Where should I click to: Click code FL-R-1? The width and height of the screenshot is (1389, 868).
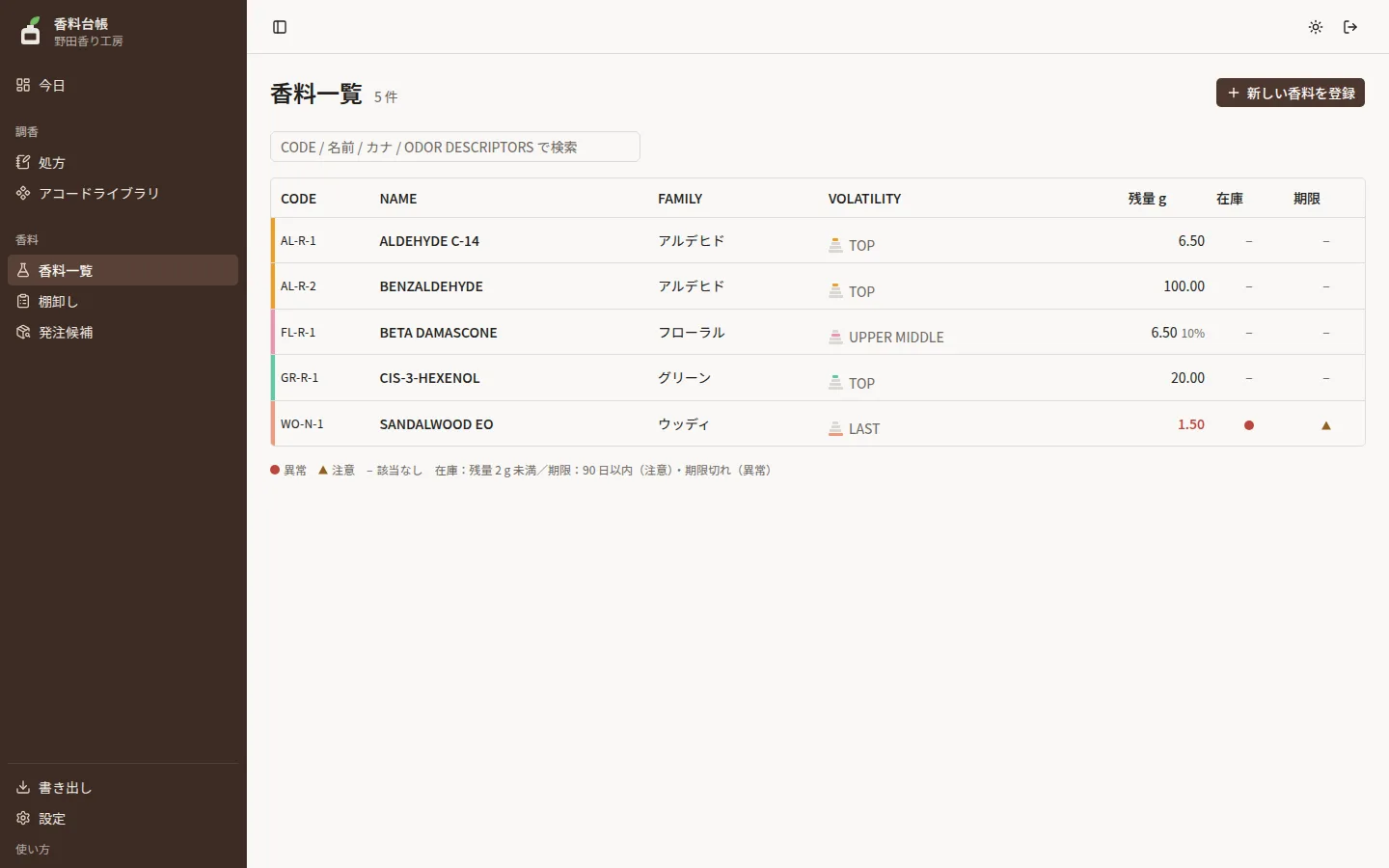(x=298, y=333)
